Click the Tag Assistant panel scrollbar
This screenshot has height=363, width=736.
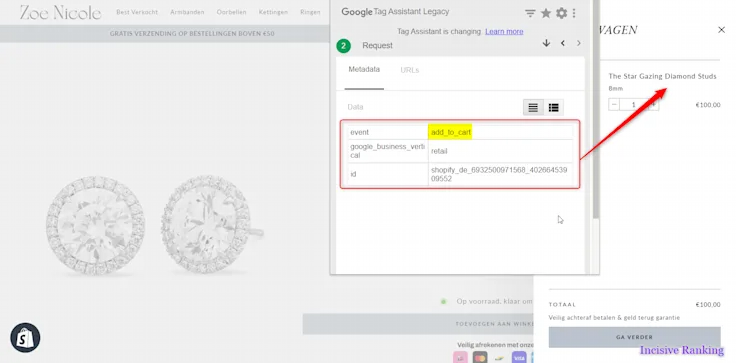pyautogui.click(x=596, y=109)
